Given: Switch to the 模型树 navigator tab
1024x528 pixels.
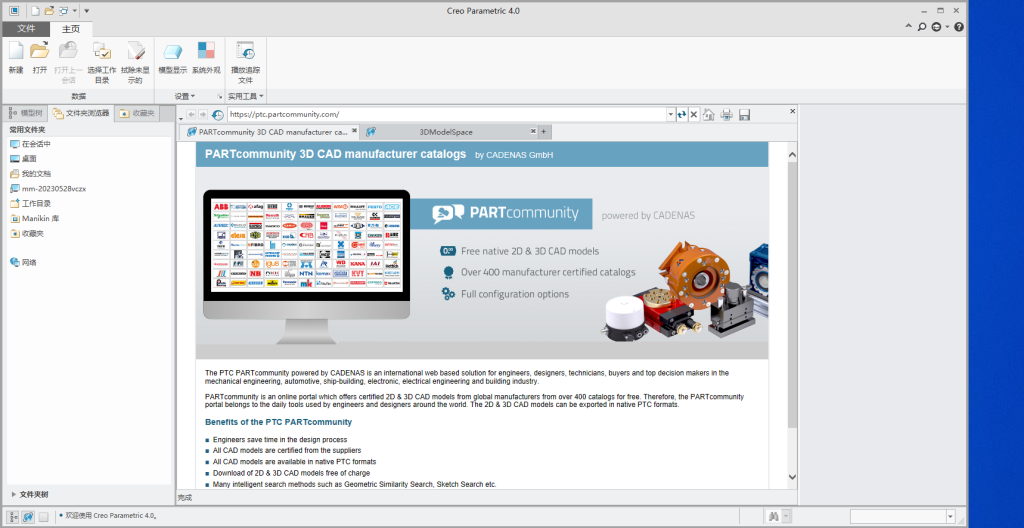Looking at the screenshot, I should (x=26, y=113).
